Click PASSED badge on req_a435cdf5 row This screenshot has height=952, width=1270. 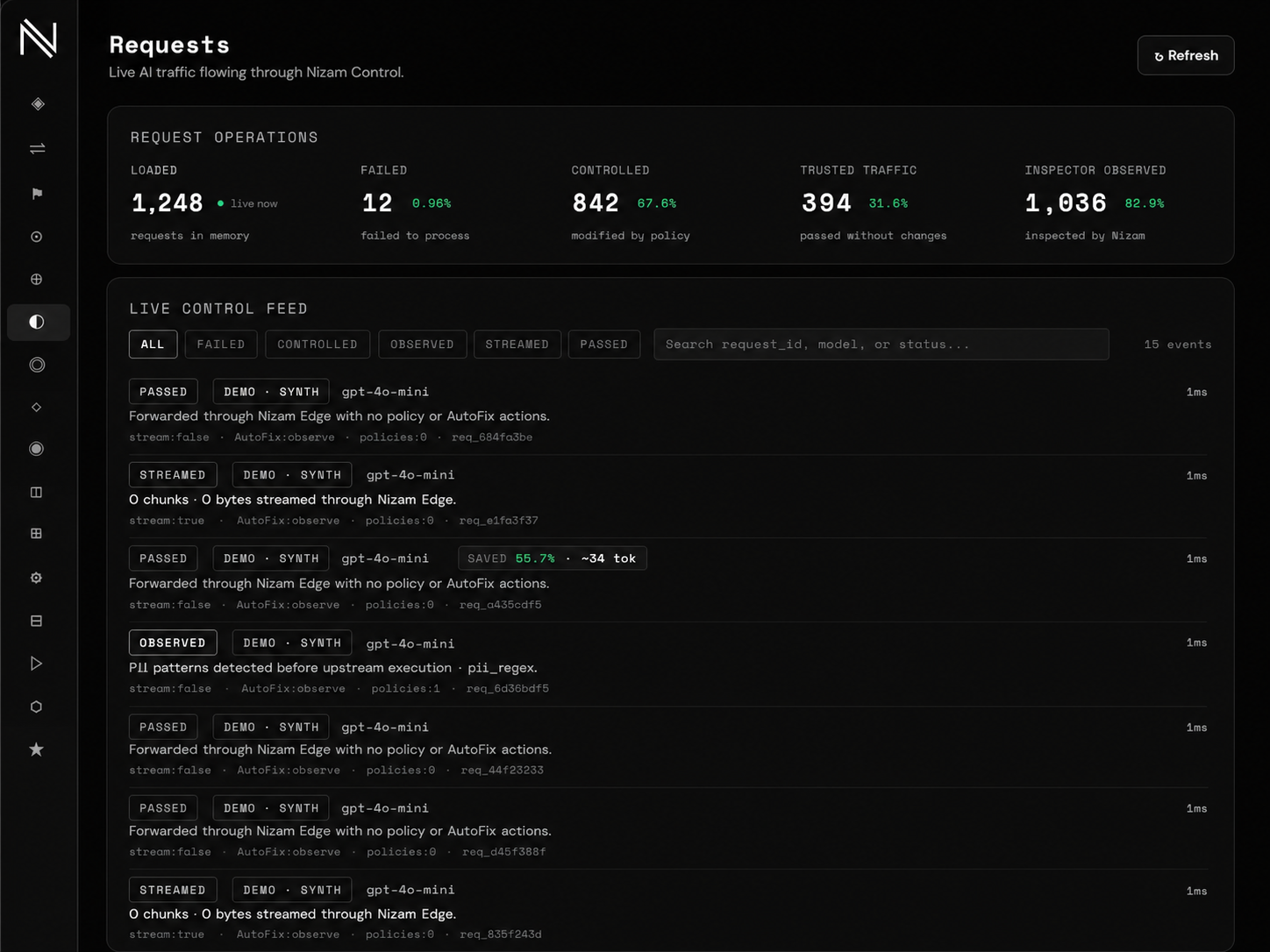pos(163,558)
